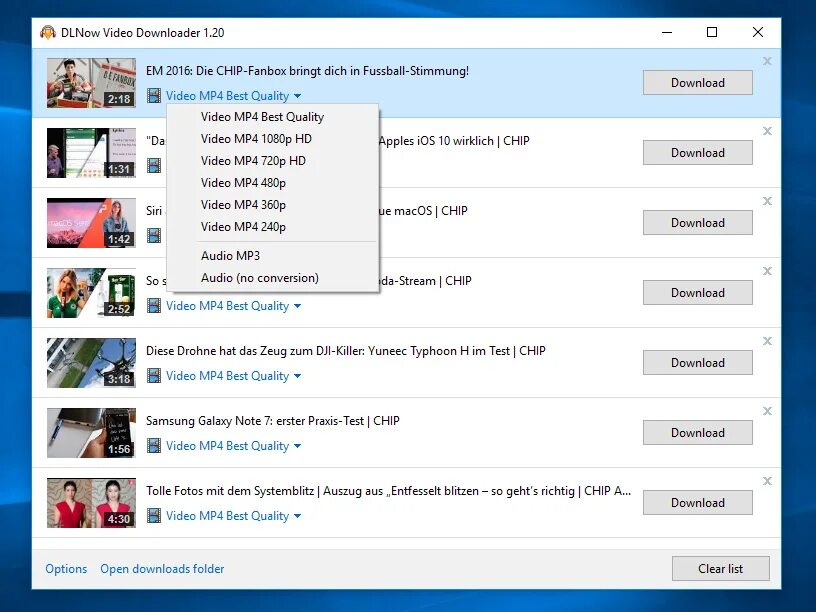Click the 3:18 drone video thumbnail
The width and height of the screenshot is (816, 612).
[x=91, y=363]
